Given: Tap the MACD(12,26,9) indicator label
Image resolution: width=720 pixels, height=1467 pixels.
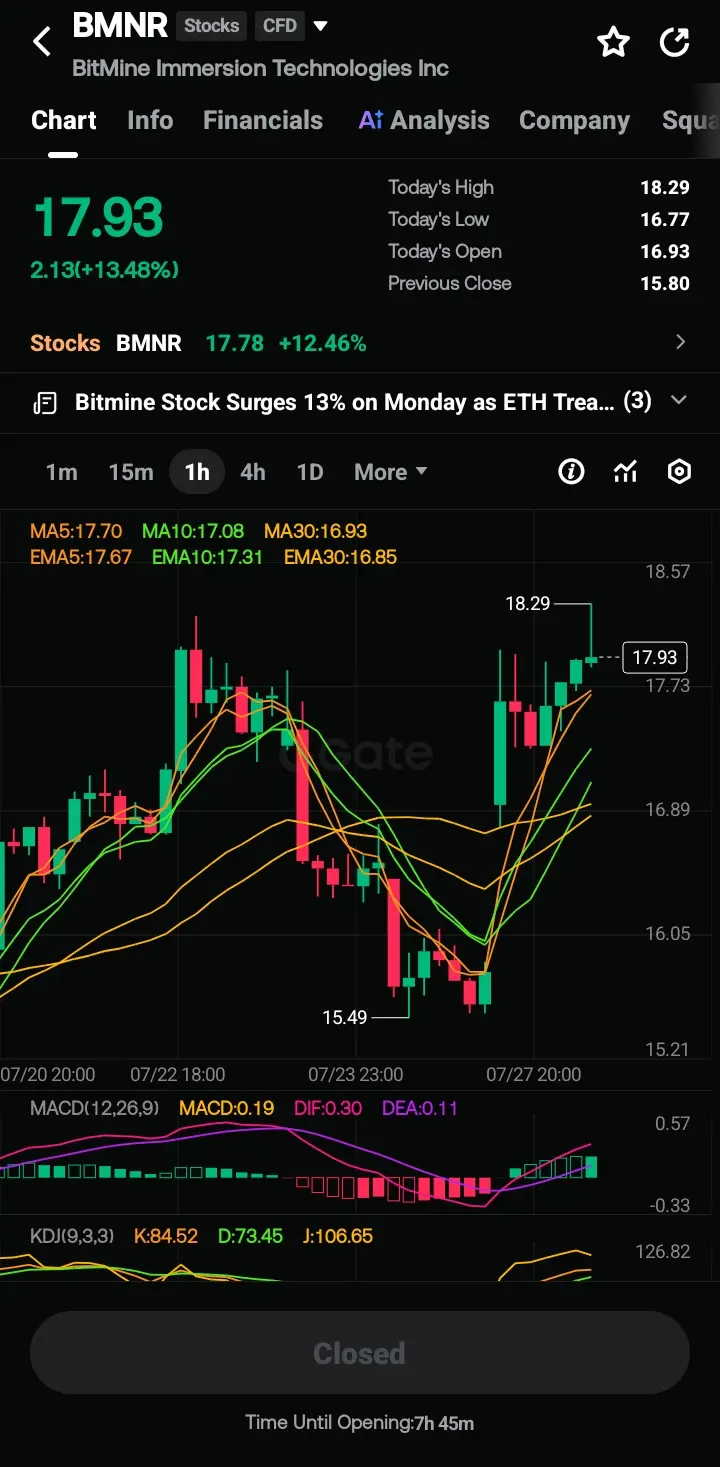Looking at the screenshot, I should [x=95, y=1108].
